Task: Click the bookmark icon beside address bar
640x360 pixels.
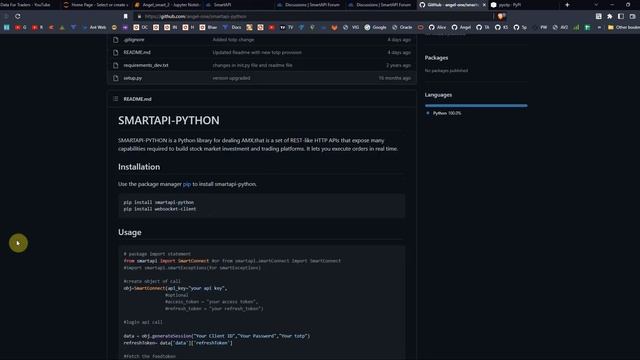Action: 126,16
